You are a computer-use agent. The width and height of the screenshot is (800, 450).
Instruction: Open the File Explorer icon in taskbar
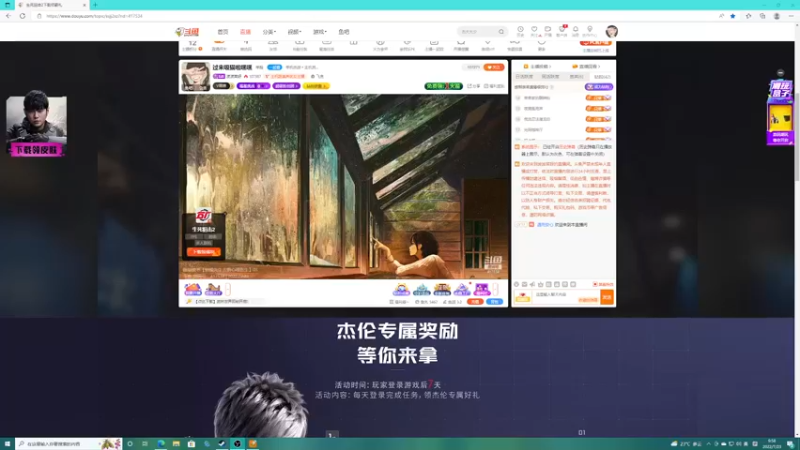click(176, 444)
